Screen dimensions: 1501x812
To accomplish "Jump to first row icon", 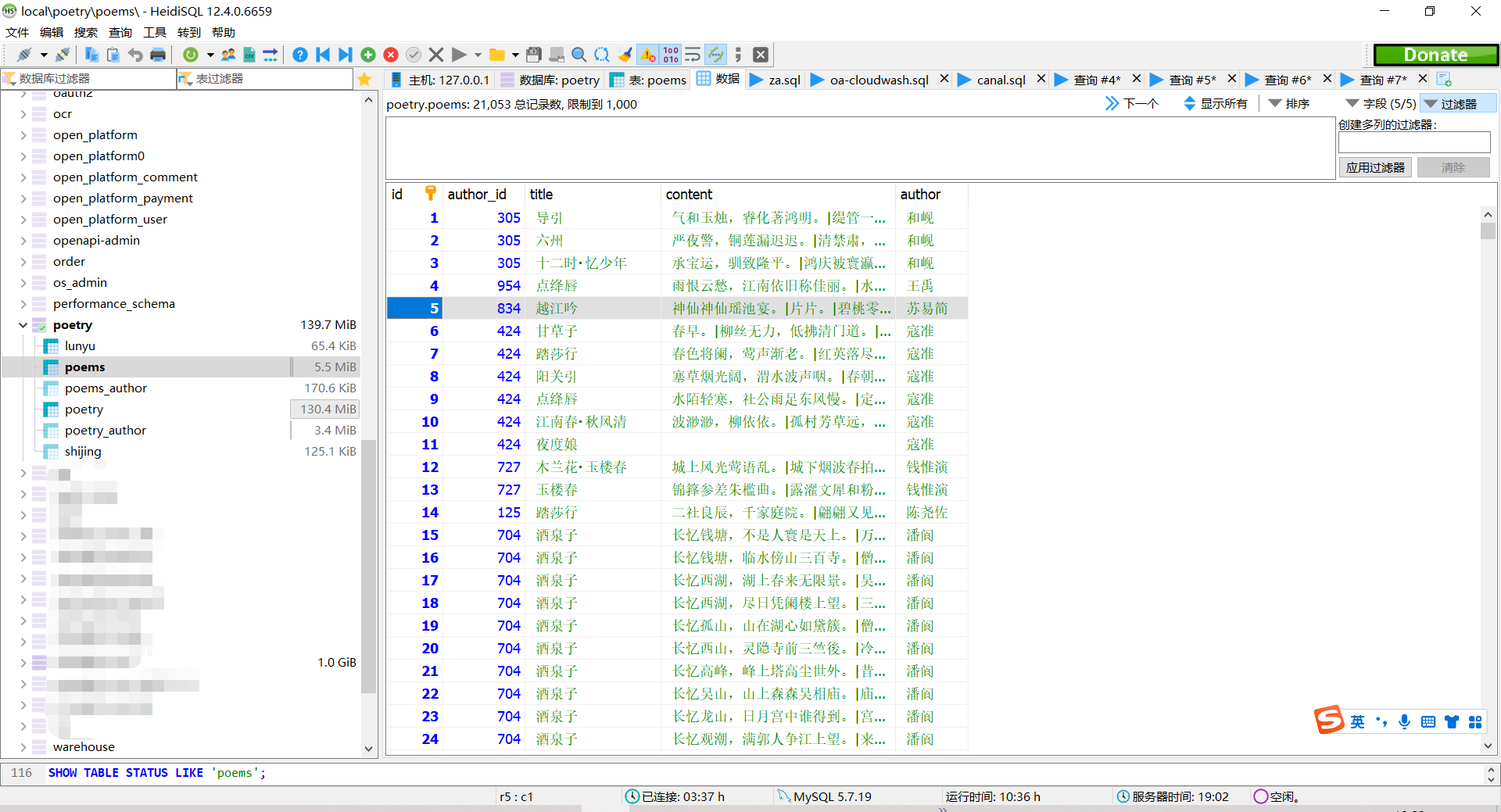I will click(323, 55).
